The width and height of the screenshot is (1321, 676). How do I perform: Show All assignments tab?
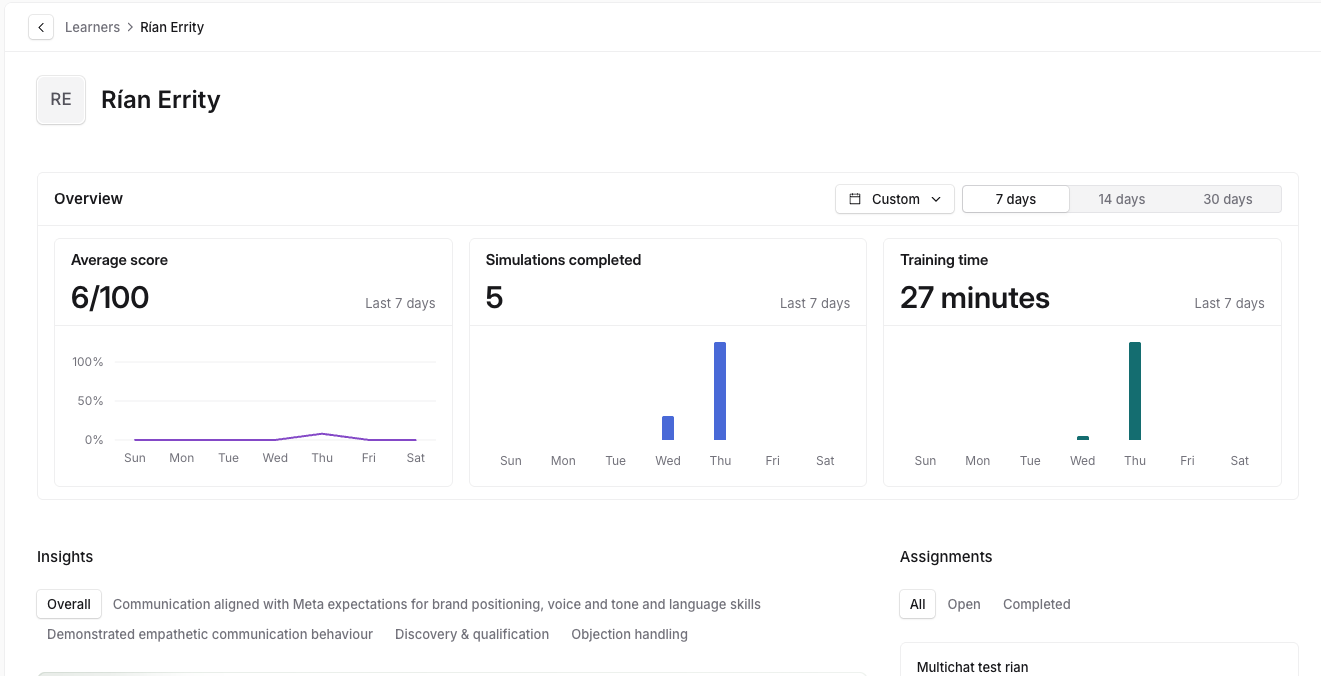[x=918, y=604]
